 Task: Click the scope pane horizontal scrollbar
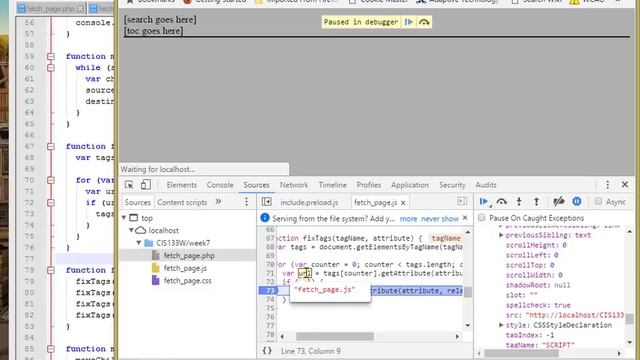521,353
